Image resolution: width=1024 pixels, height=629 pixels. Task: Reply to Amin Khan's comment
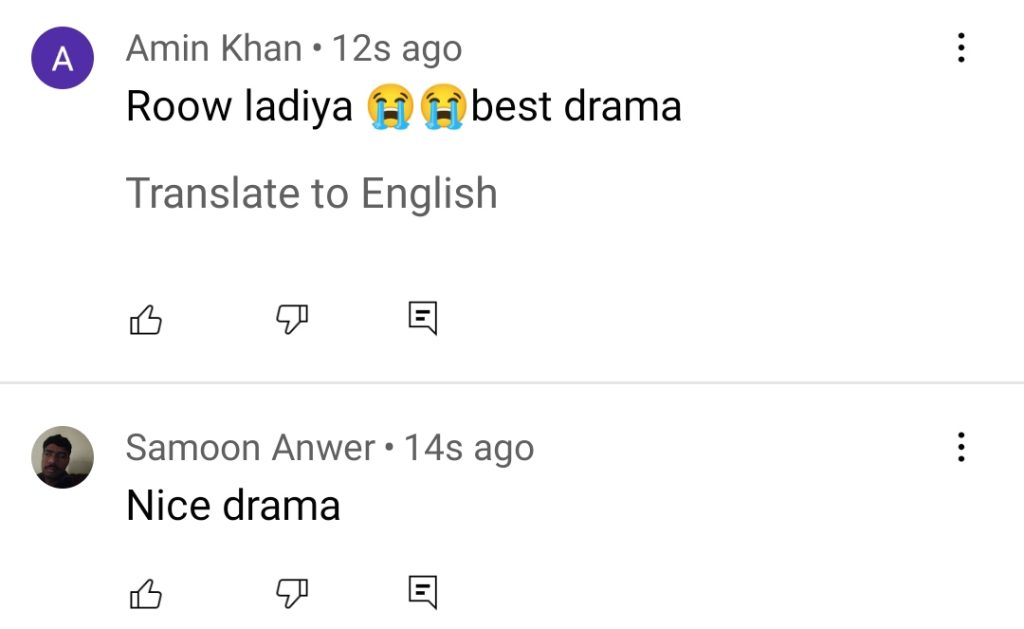(x=423, y=318)
